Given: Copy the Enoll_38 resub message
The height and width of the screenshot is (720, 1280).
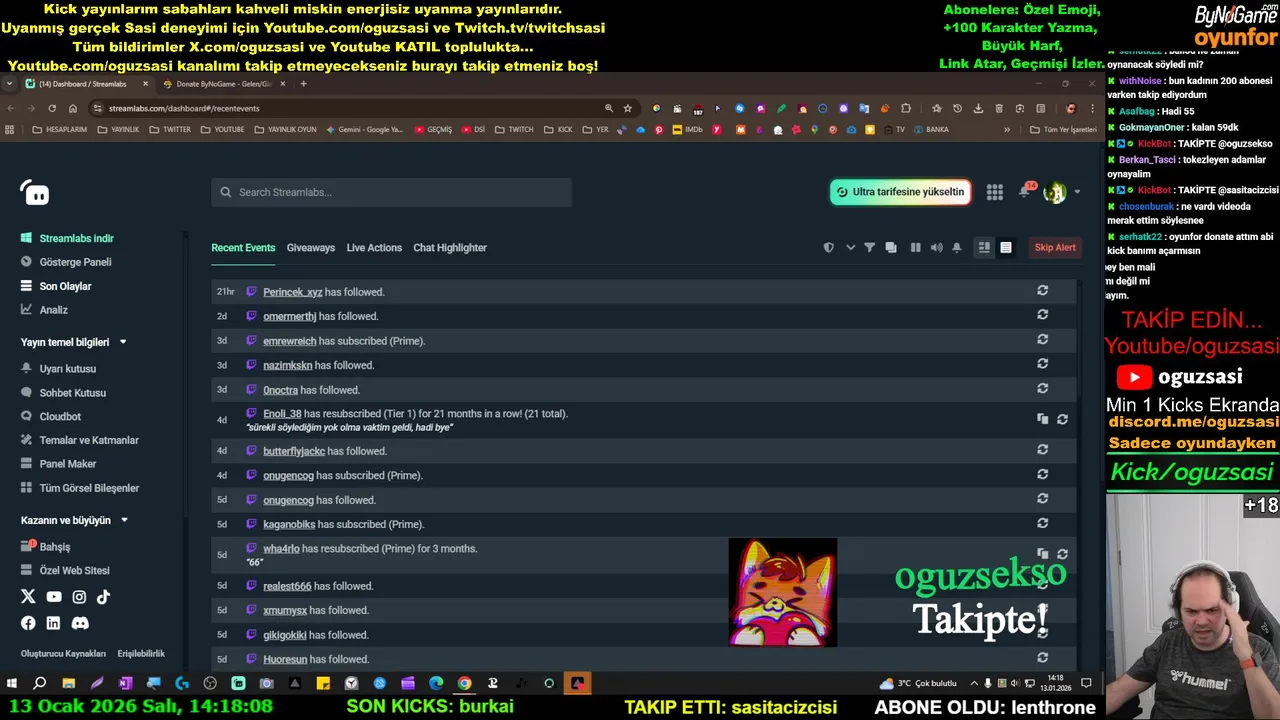Looking at the screenshot, I should 1042,419.
